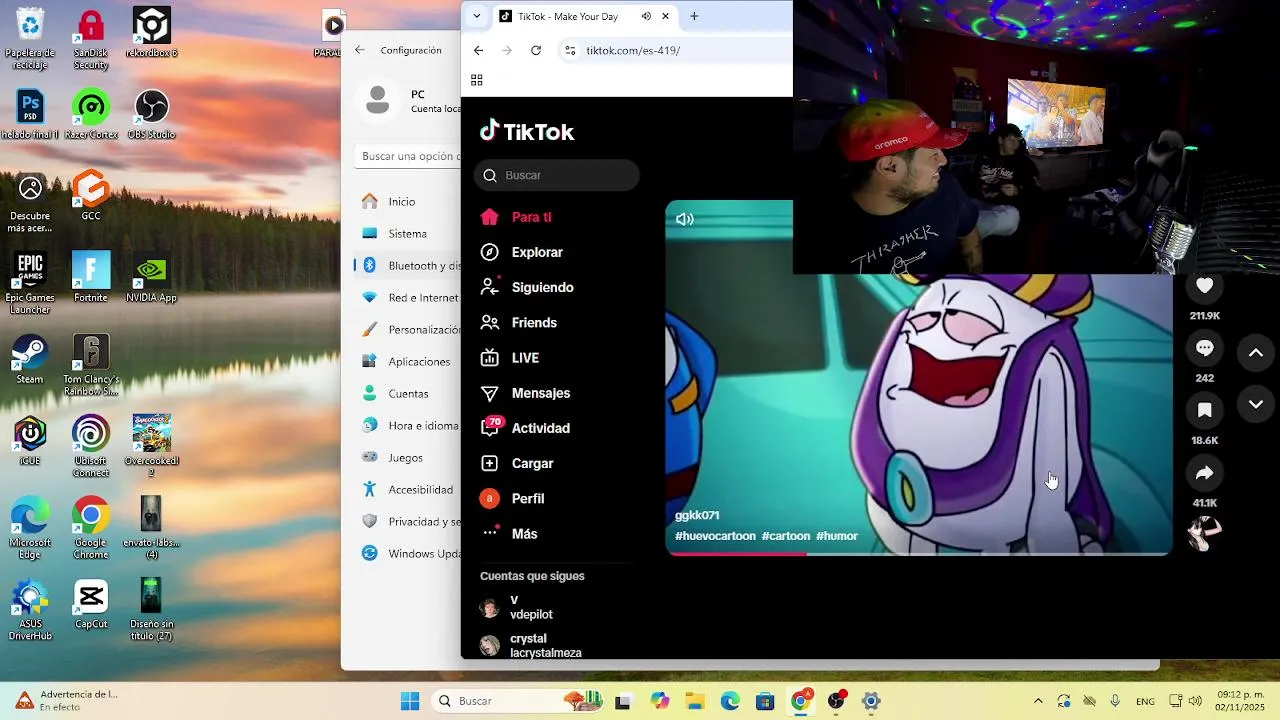
Task: Click the TikTok search field
Action: 557,175
